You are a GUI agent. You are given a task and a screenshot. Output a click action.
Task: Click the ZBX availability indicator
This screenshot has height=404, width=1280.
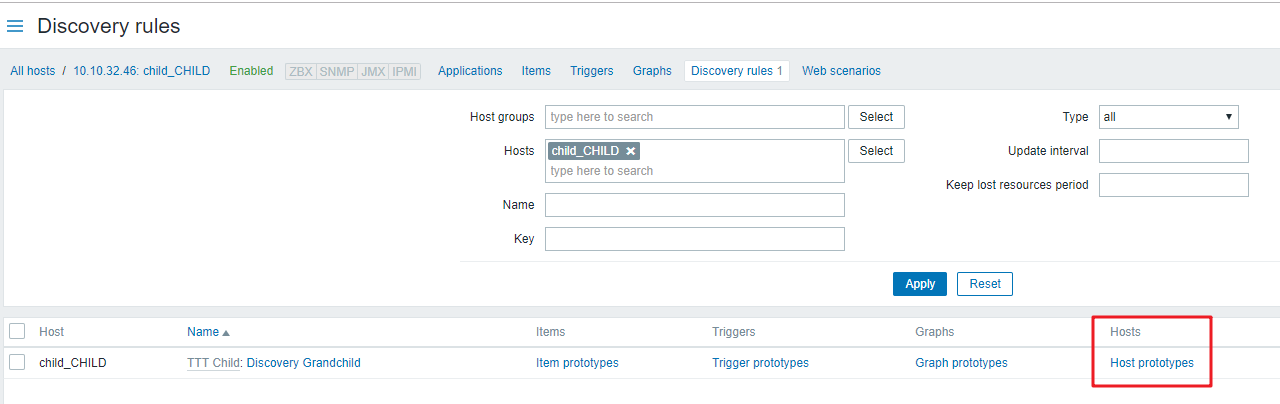click(301, 71)
